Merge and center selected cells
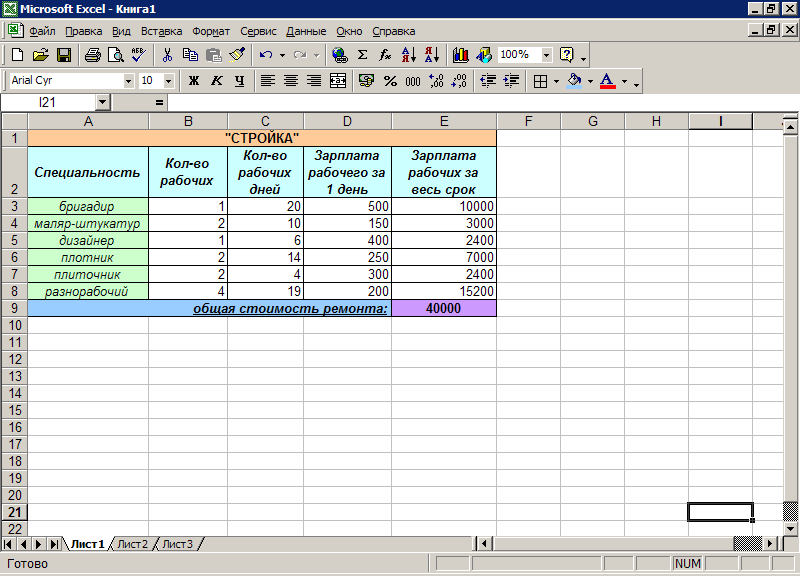Screen dimensions: 800x576 (x=338, y=81)
